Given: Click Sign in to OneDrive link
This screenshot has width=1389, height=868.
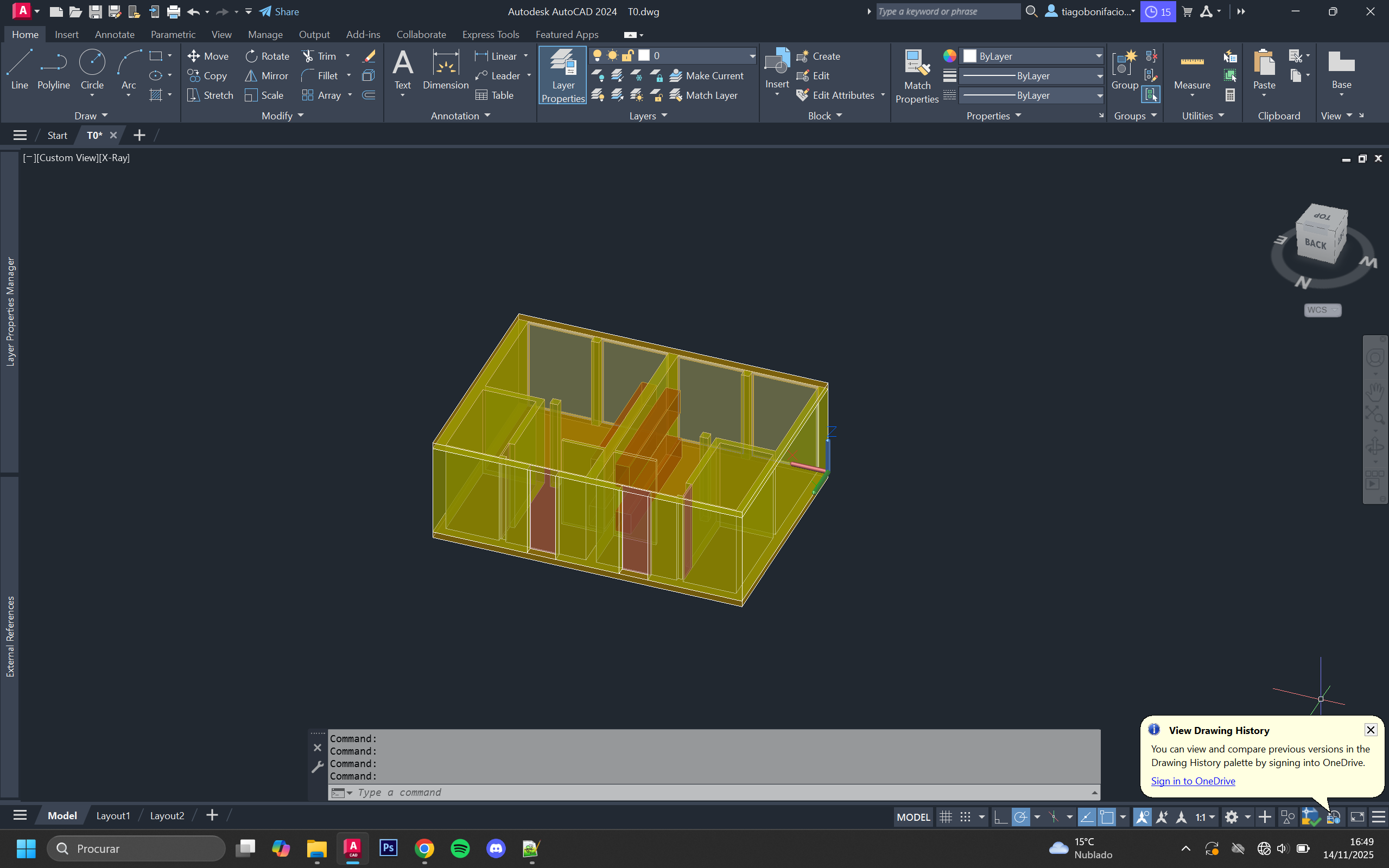Looking at the screenshot, I should 1193,781.
